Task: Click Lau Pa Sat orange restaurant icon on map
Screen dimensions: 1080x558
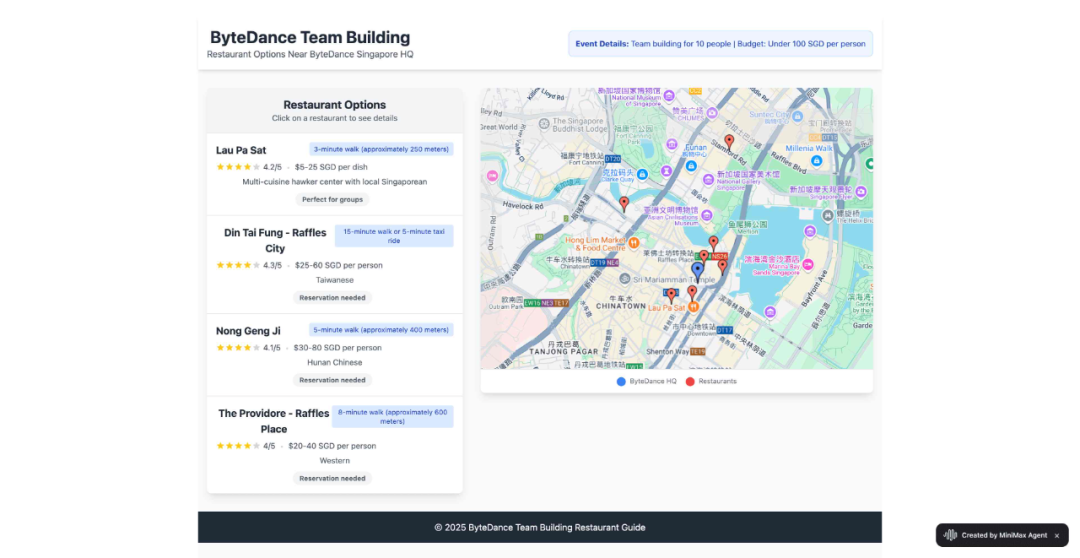Action: [x=694, y=307]
